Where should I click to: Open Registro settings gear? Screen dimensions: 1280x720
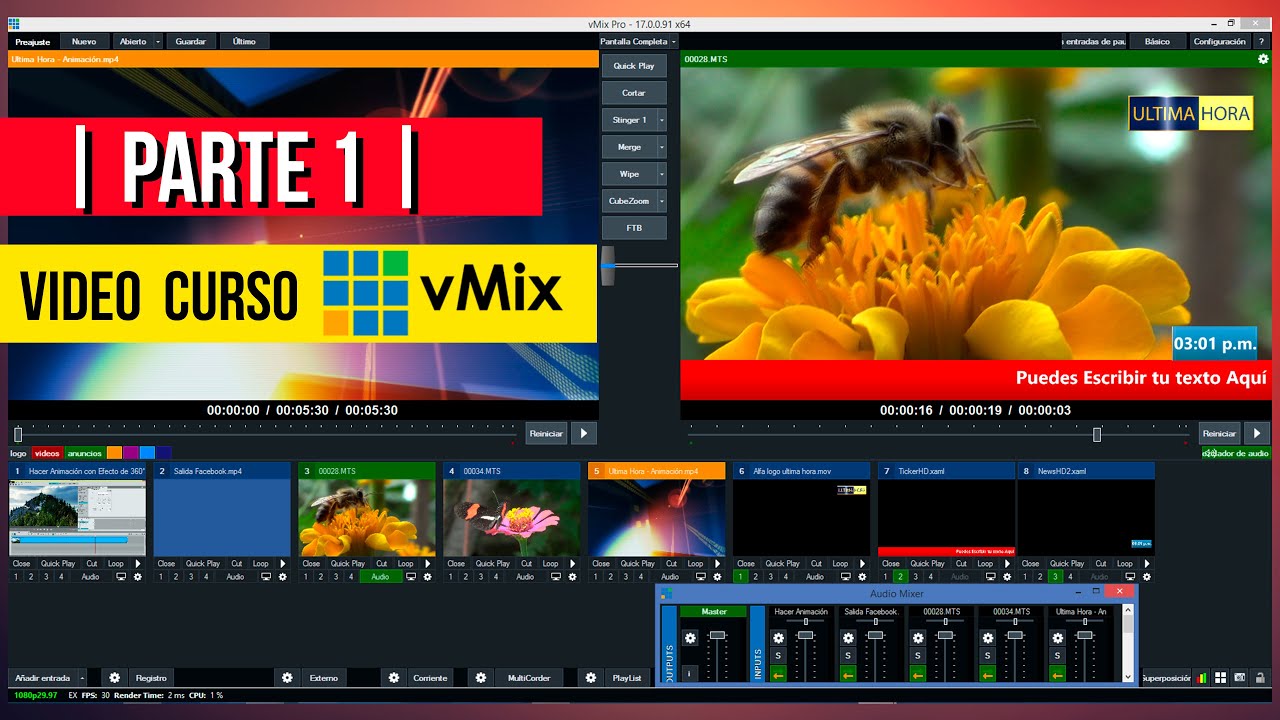[x=114, y=678]
